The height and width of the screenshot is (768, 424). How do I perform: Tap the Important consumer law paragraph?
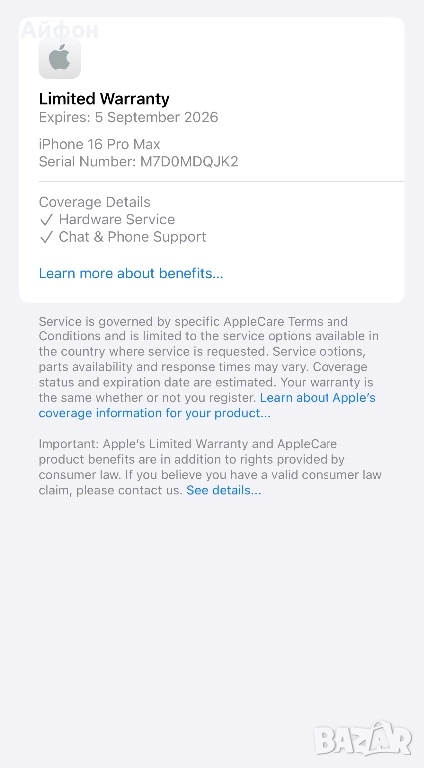[210, 467]
